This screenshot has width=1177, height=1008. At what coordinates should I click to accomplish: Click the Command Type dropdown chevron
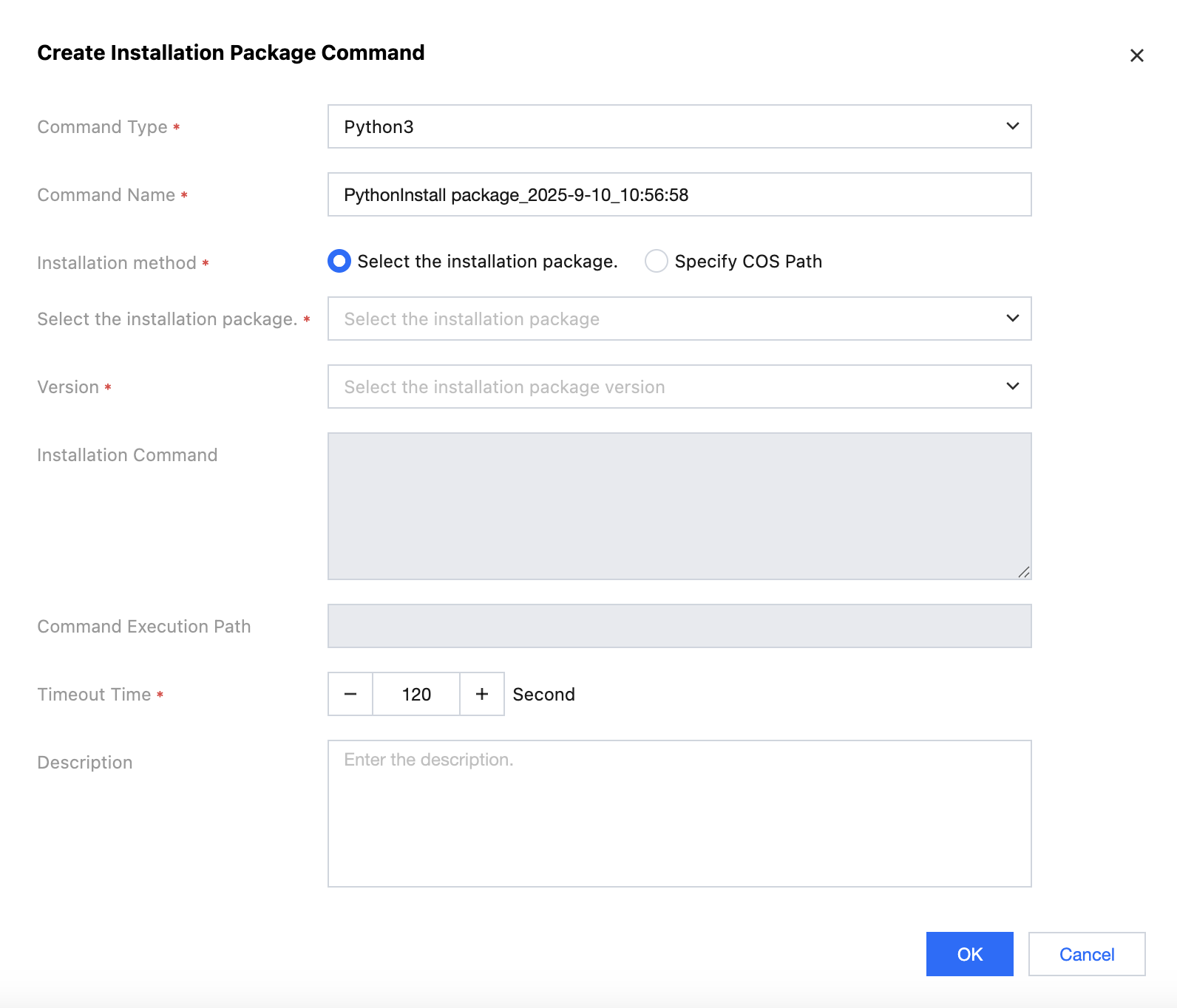pos(1012,126)
